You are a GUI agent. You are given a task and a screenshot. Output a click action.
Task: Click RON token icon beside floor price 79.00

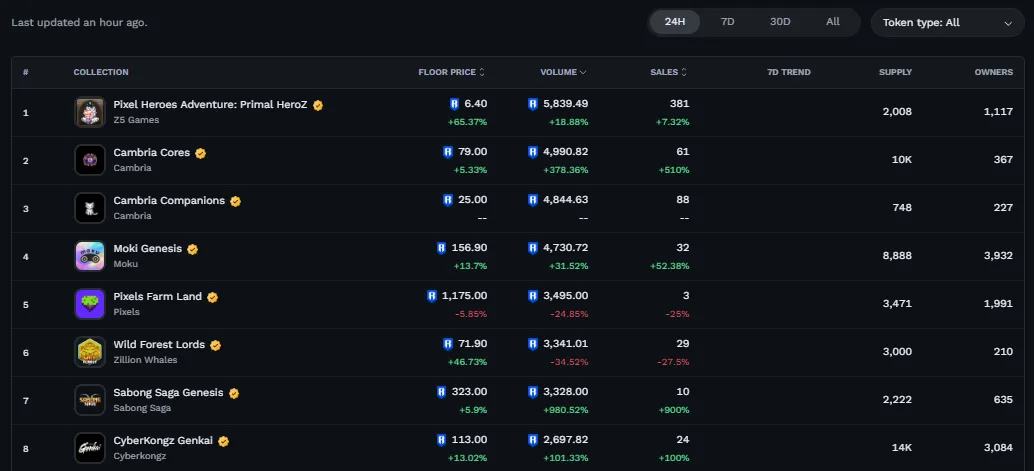click(448, 152)
